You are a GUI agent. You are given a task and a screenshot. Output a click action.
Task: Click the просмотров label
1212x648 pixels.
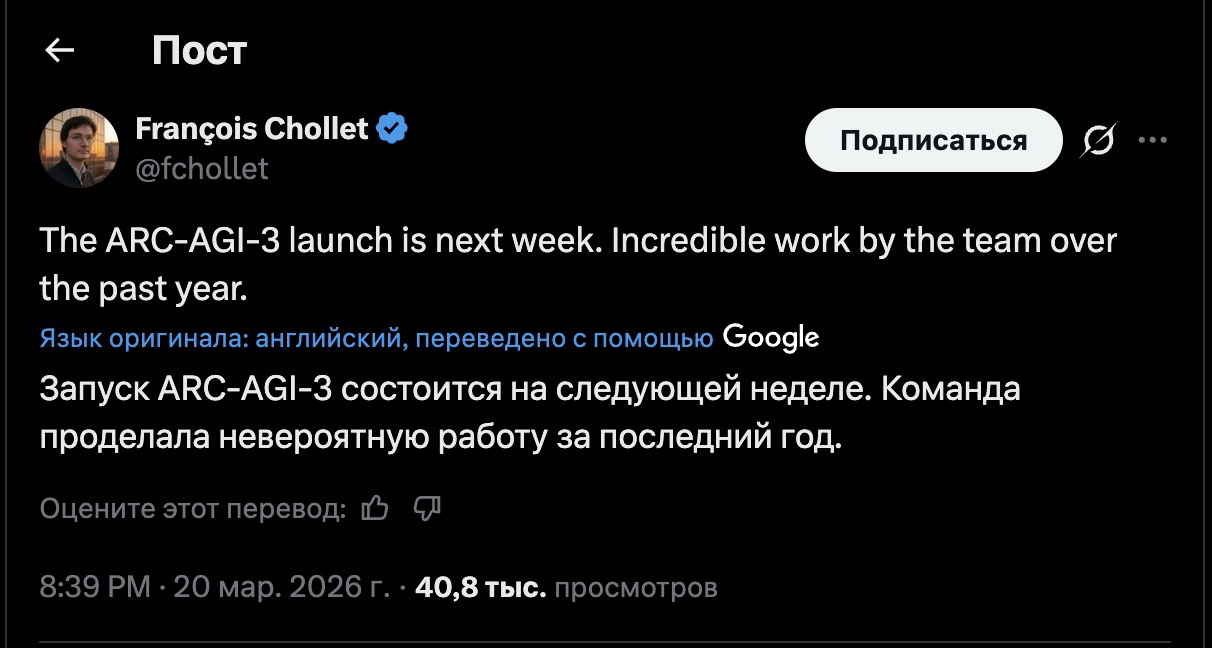(635, 587)
